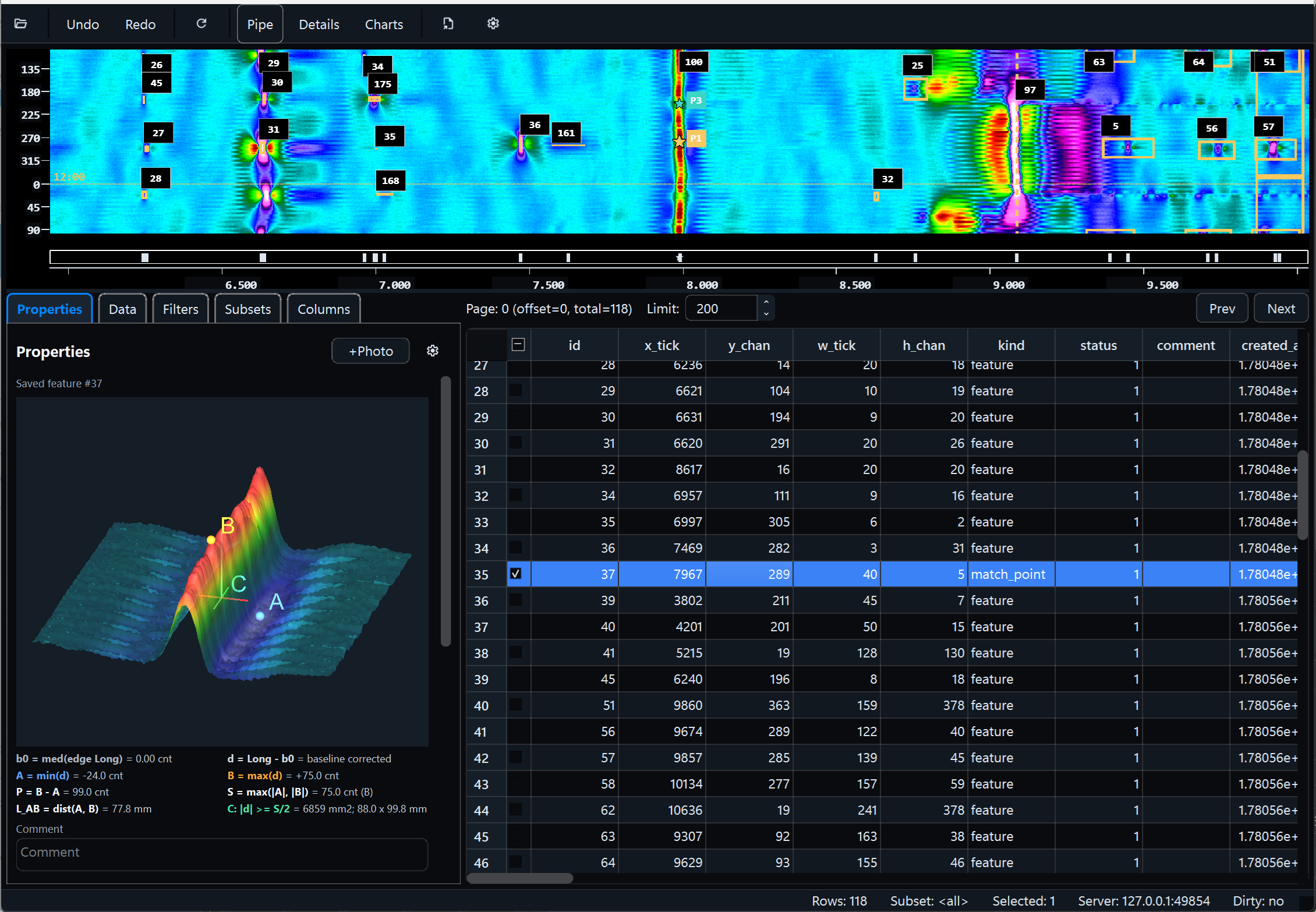
Task: Check the checkbox for row id 36
Action: (516, 547)
